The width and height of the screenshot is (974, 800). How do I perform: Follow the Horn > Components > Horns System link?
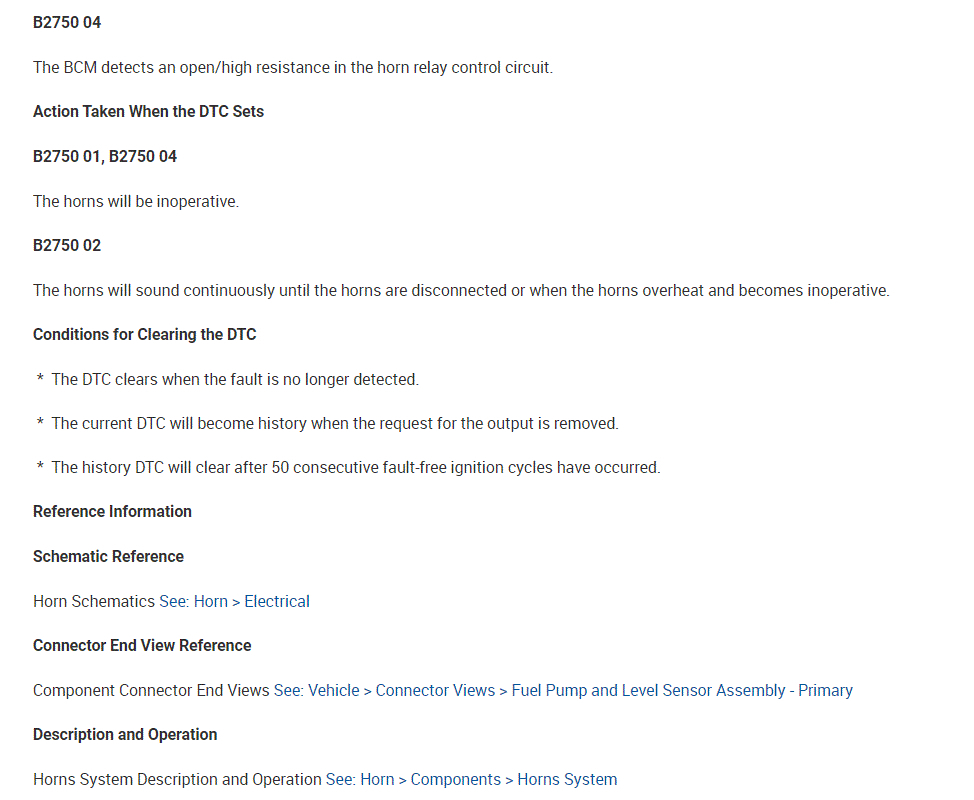click(471, 779)
